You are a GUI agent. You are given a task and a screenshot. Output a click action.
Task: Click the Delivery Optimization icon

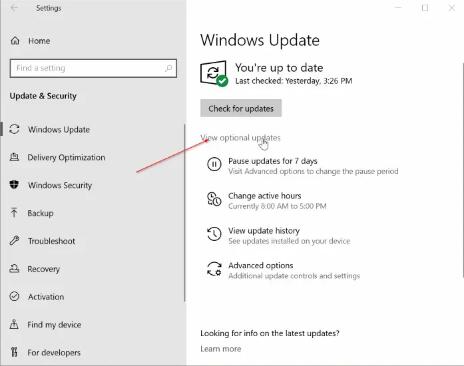tap(14, 157)
